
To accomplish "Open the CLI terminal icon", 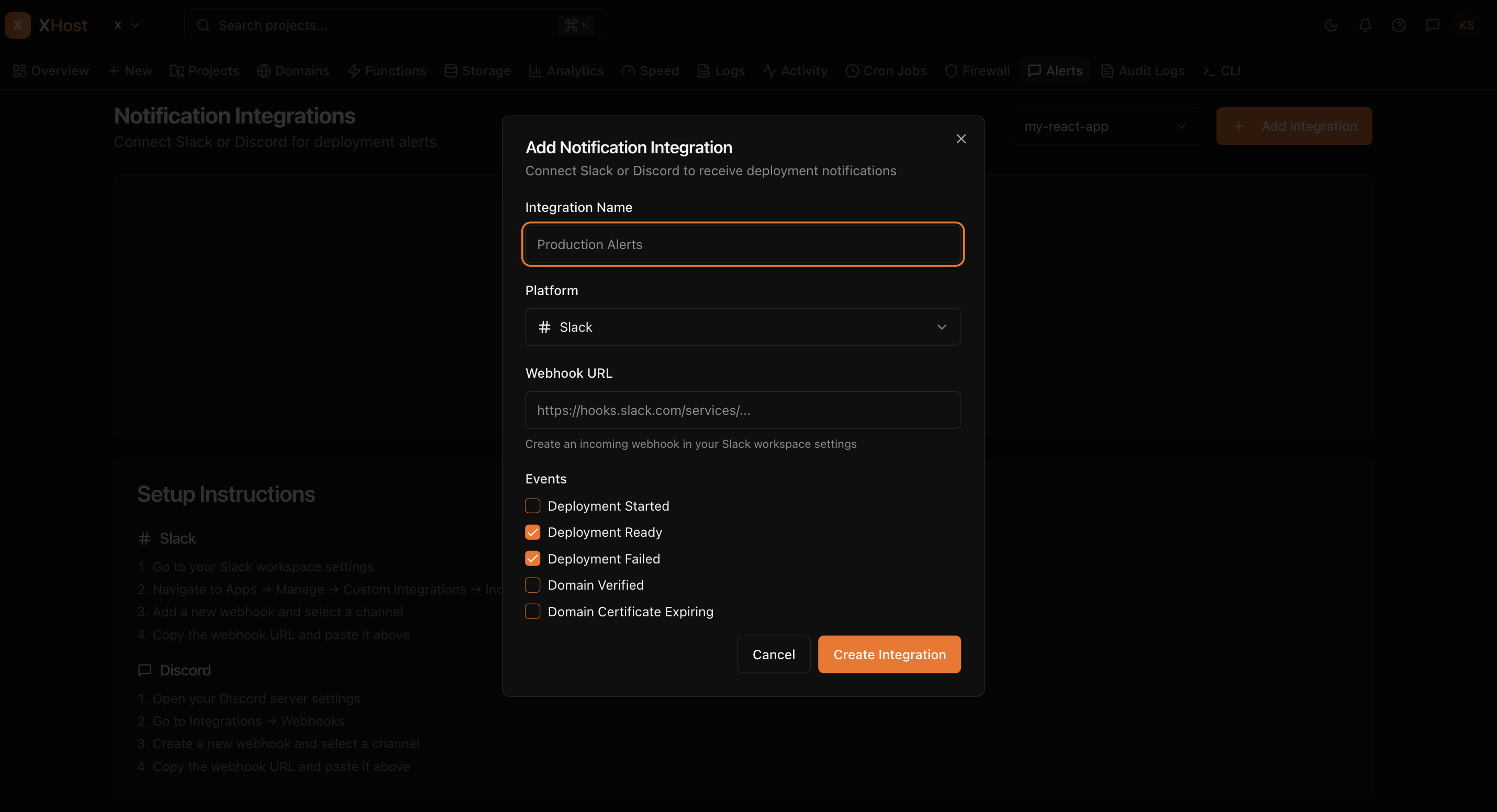I will 1208,70.
